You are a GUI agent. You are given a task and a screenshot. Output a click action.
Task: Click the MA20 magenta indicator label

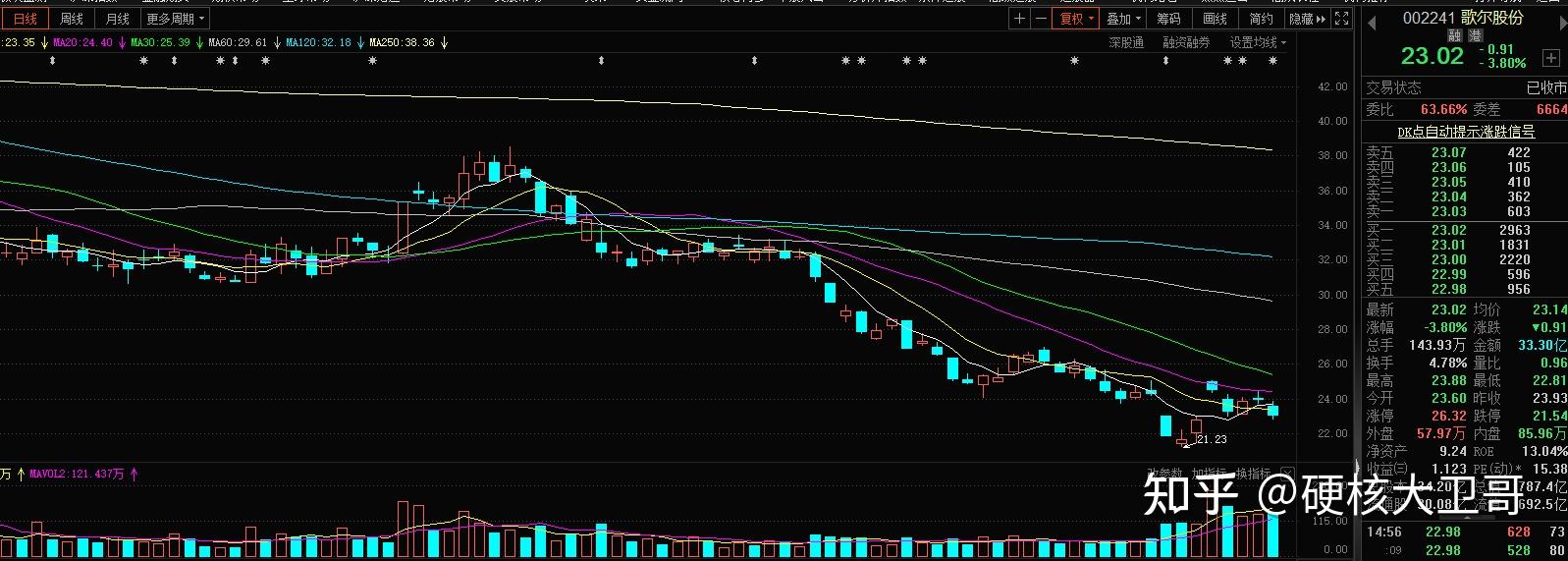click(82, 43)
